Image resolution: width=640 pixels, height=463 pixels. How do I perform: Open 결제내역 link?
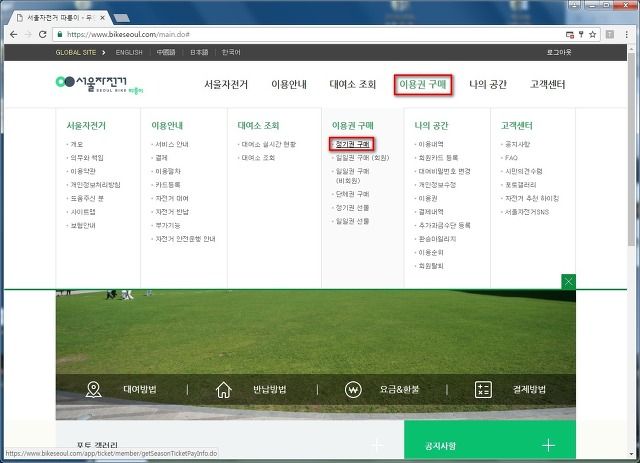tap(431, 212)
